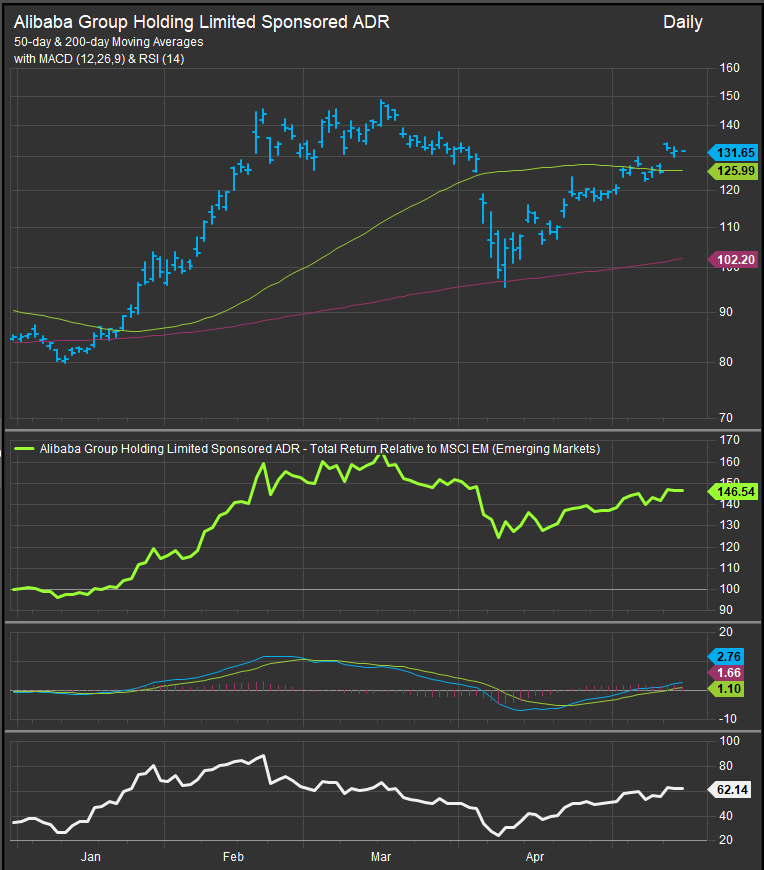This screenshot has height=870, width=764.
Task: Click the 100 label on RSI axis
Action: tap(730, 741)
